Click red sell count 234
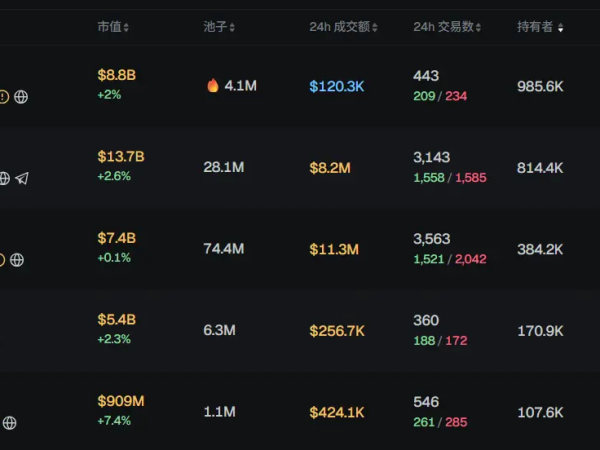 [x=456, y=96]
